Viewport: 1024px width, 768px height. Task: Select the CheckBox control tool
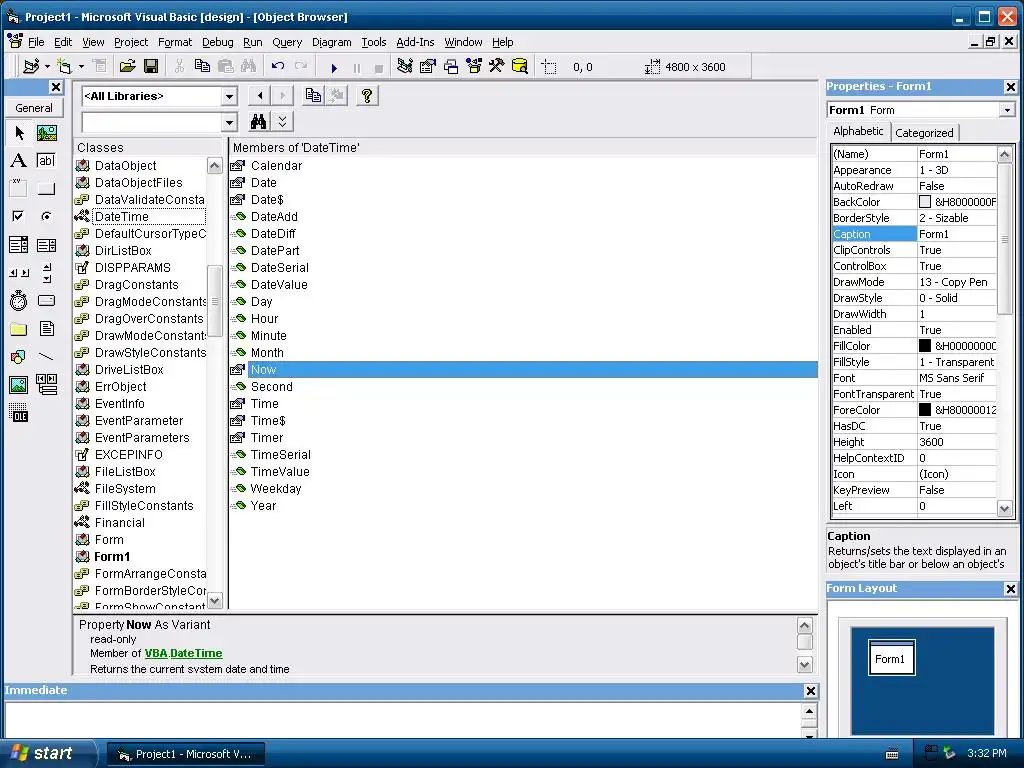pyautogui.click(x=19, y=216)
